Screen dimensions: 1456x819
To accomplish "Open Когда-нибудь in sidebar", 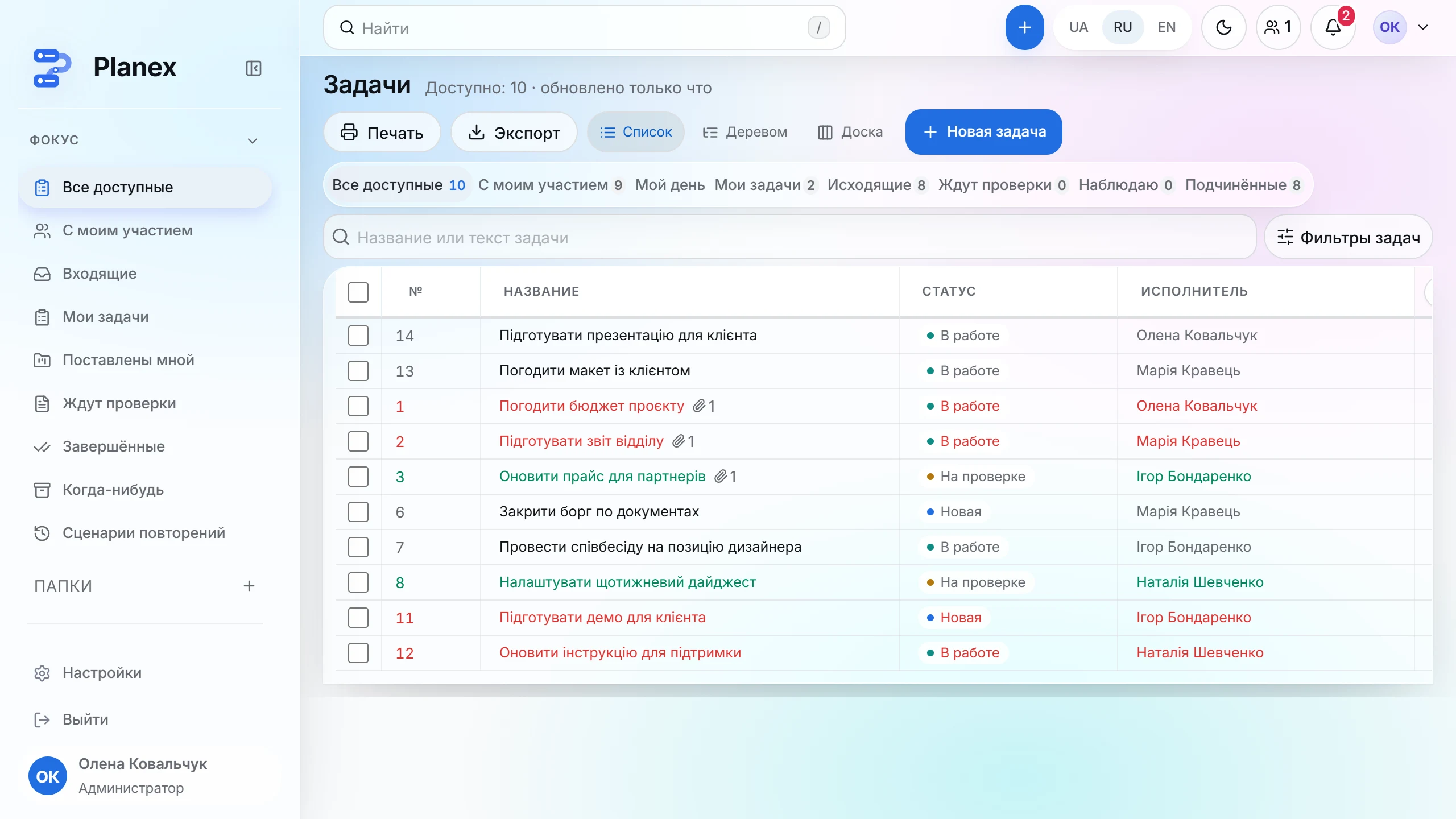I will coord(145,490).
